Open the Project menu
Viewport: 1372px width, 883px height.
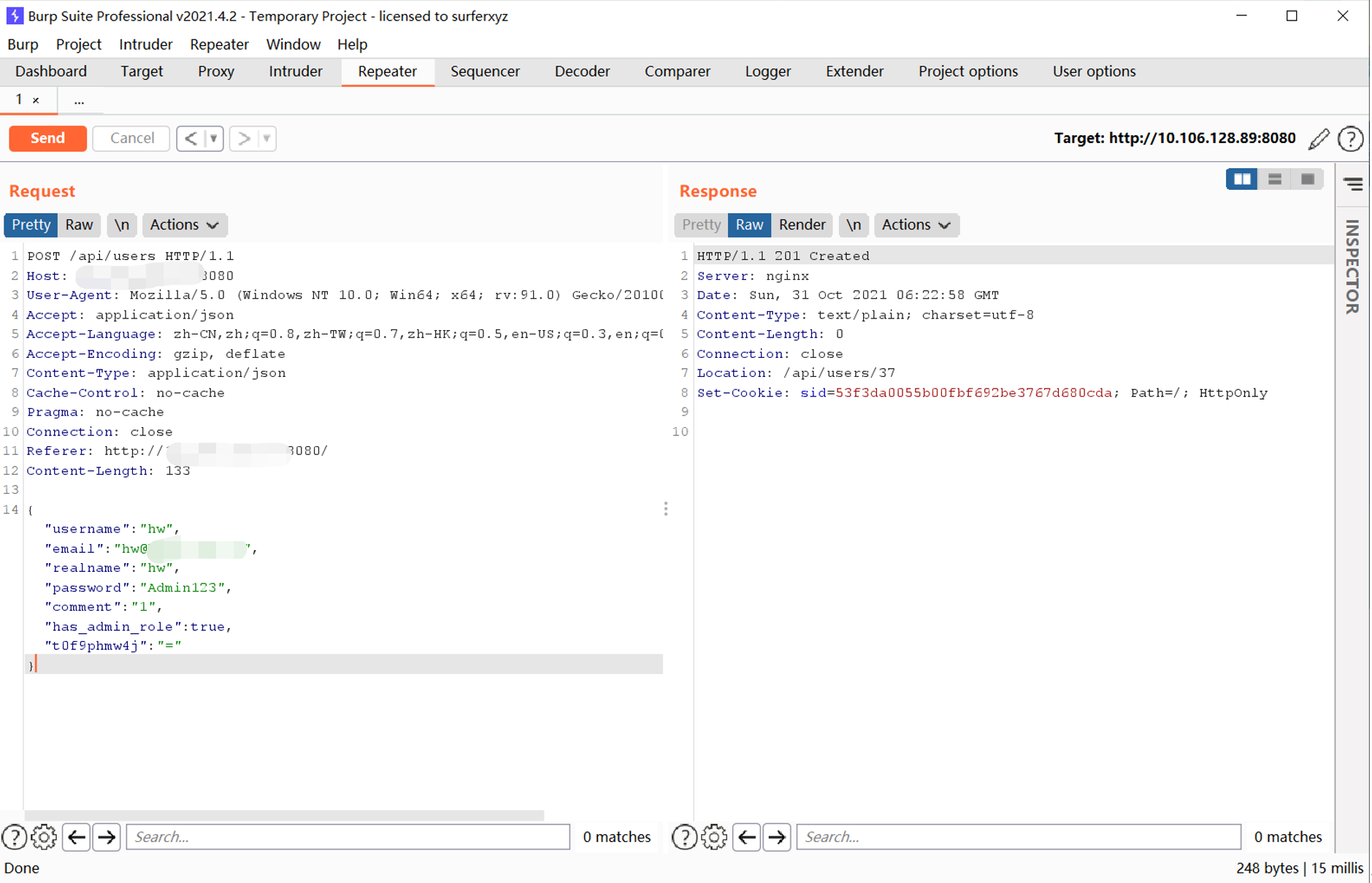[79, 45]
